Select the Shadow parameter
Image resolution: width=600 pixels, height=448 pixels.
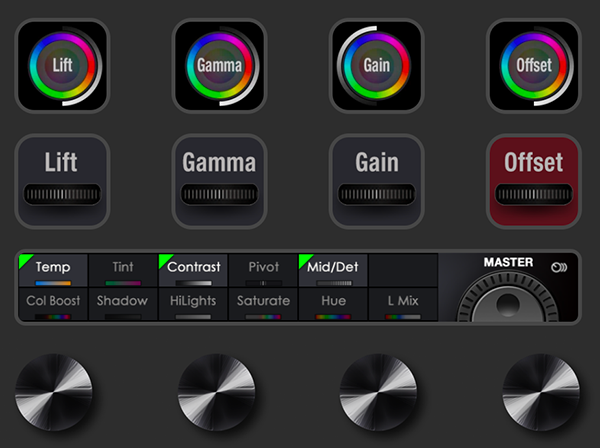[x=123, y=304]
